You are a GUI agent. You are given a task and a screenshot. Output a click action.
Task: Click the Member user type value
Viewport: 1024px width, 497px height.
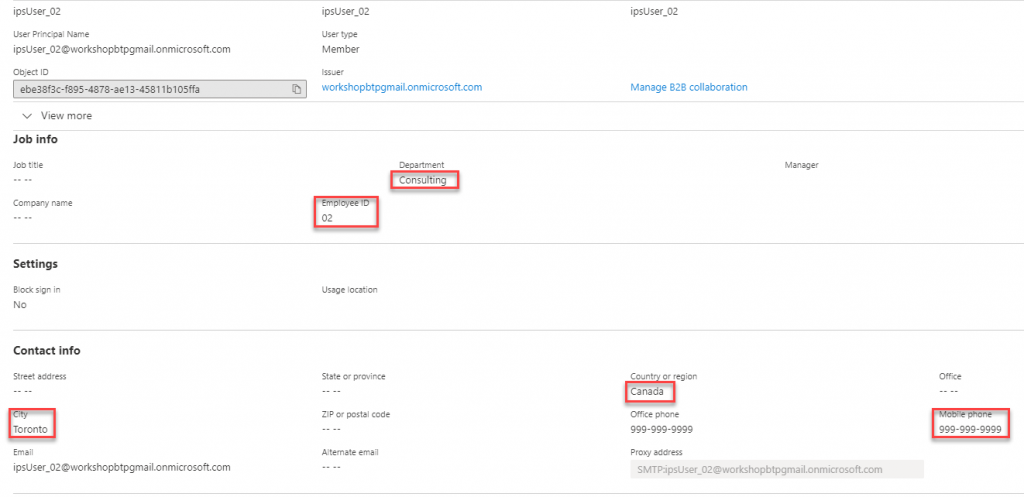[341, 49]
